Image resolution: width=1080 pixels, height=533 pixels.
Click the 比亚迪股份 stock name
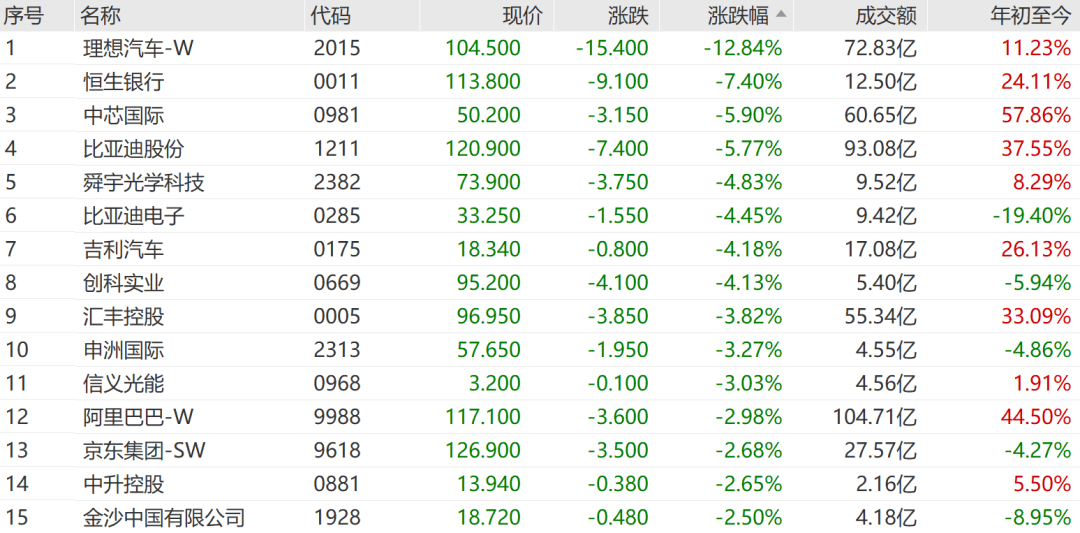134,149
